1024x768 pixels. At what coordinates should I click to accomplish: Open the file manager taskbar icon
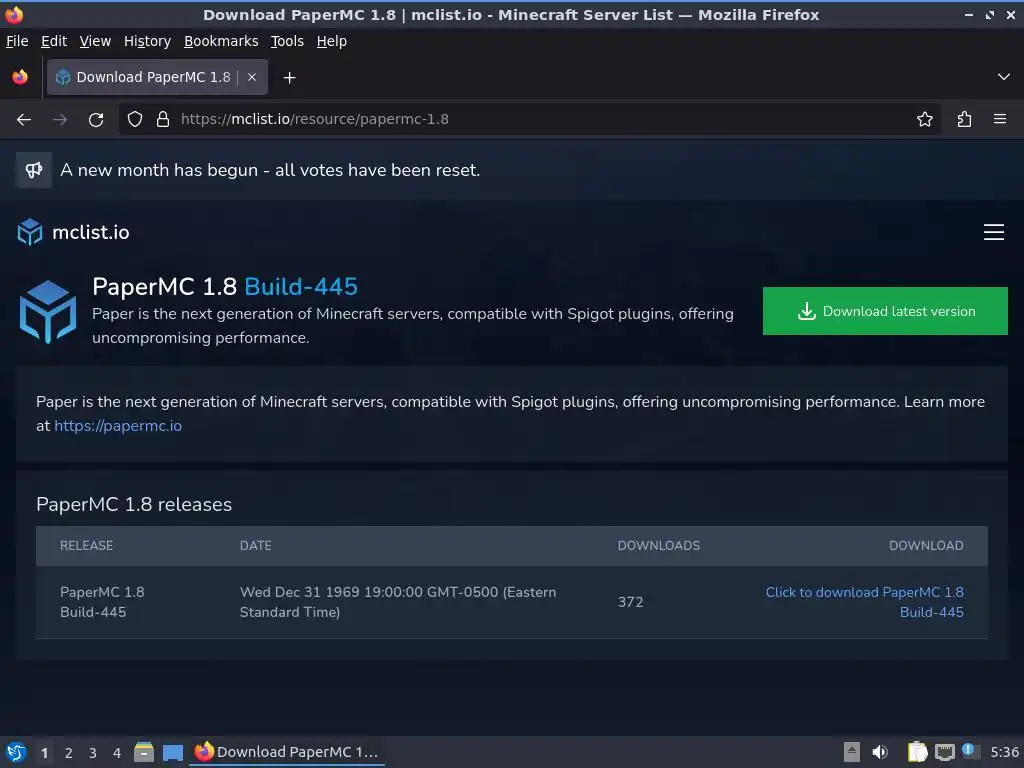144,752
